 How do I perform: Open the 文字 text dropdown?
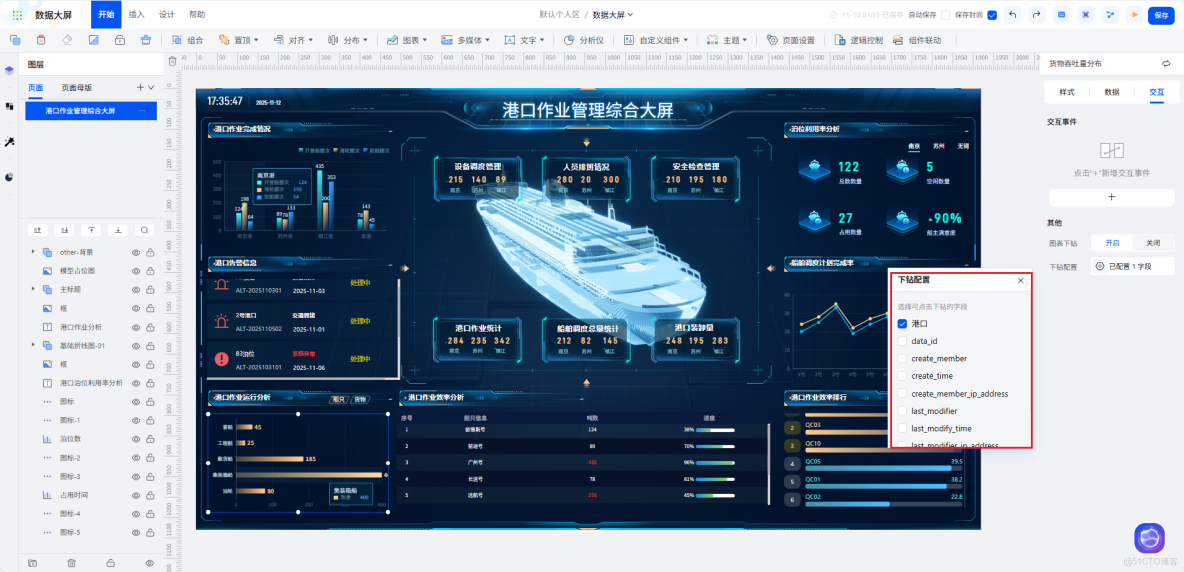(524, 40)
